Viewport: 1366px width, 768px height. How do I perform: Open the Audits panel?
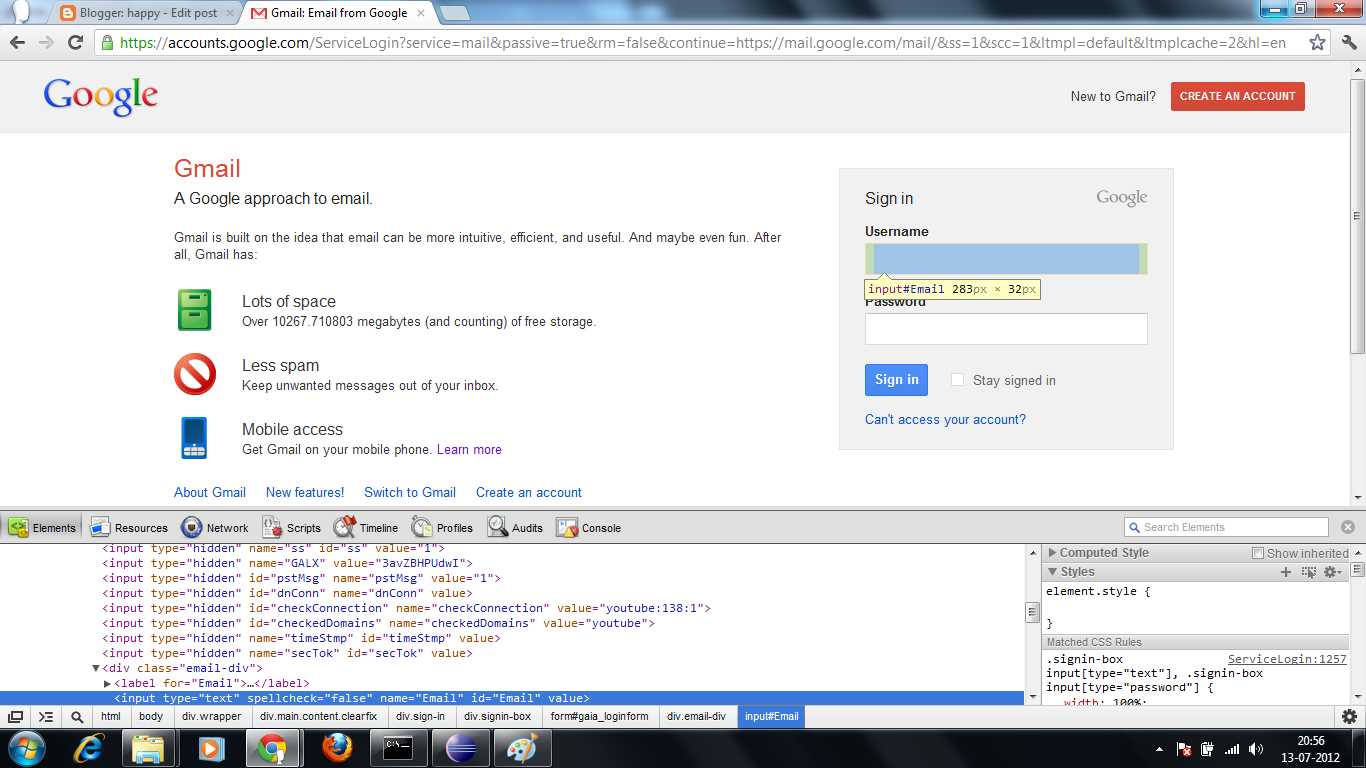point(515,527)
